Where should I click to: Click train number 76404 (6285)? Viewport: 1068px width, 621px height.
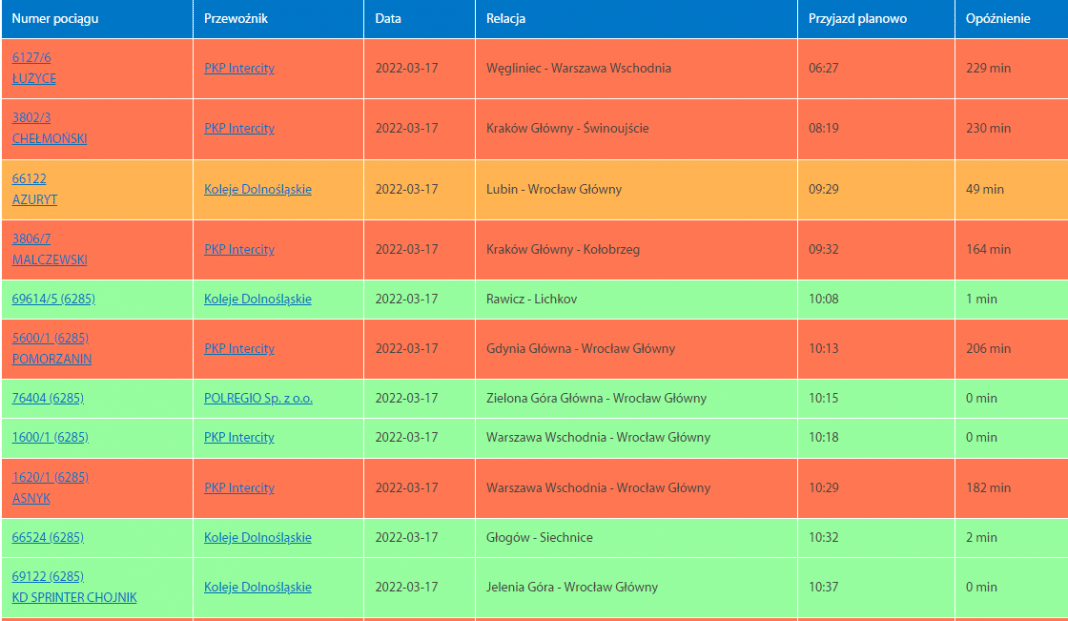coord(47,398)
